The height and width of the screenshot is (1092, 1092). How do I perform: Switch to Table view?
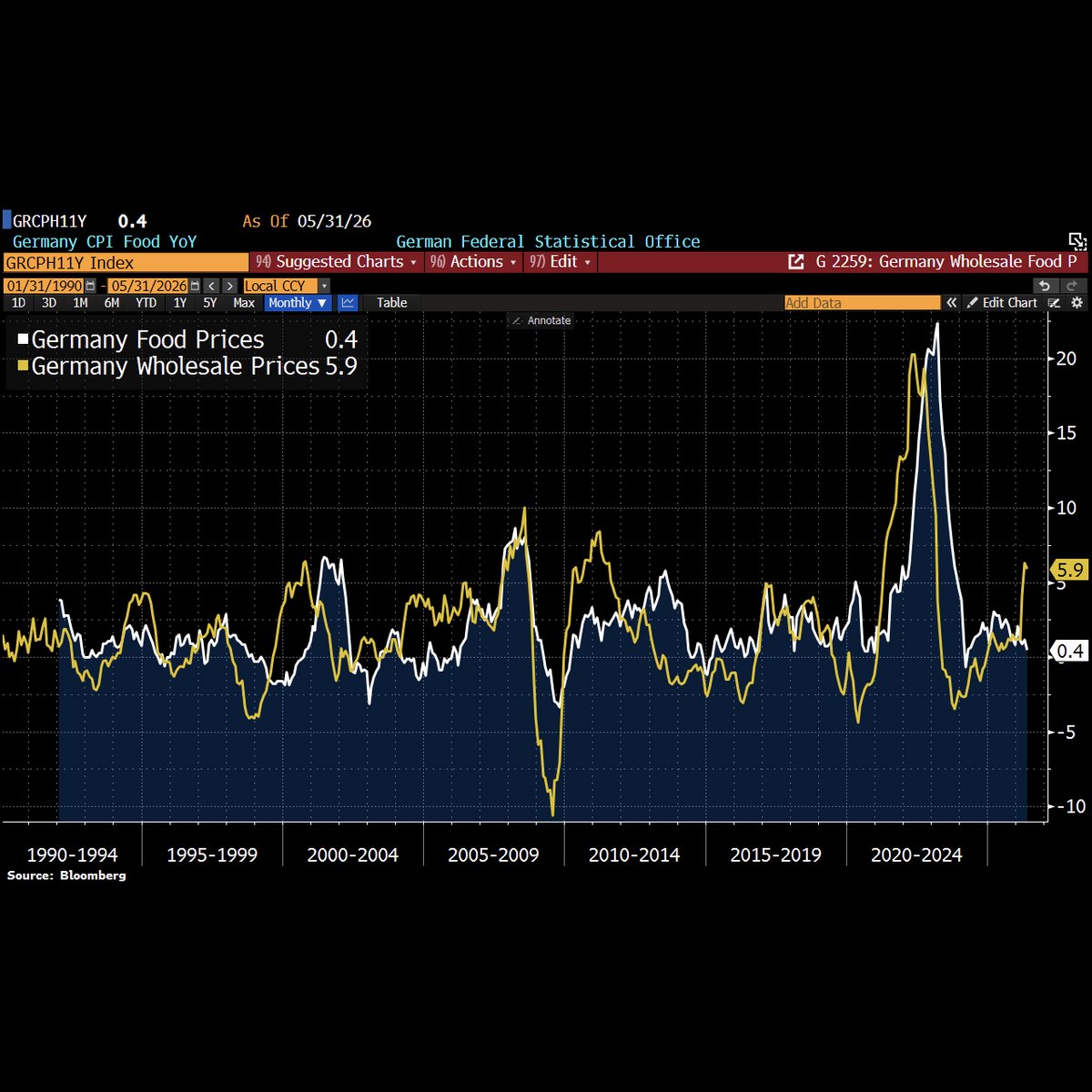(392, 303)
